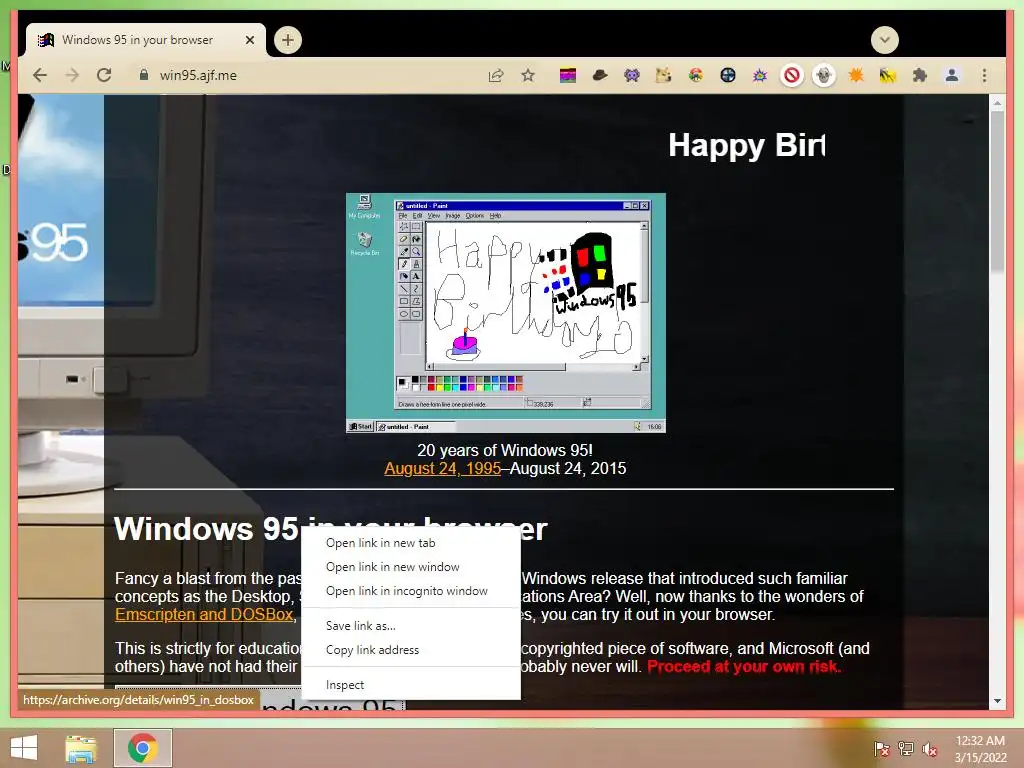This screenshot has width=1024, height=768.
Task: Choose Open link in new tab
Action: pyautogui.click(x=411, y=543)
